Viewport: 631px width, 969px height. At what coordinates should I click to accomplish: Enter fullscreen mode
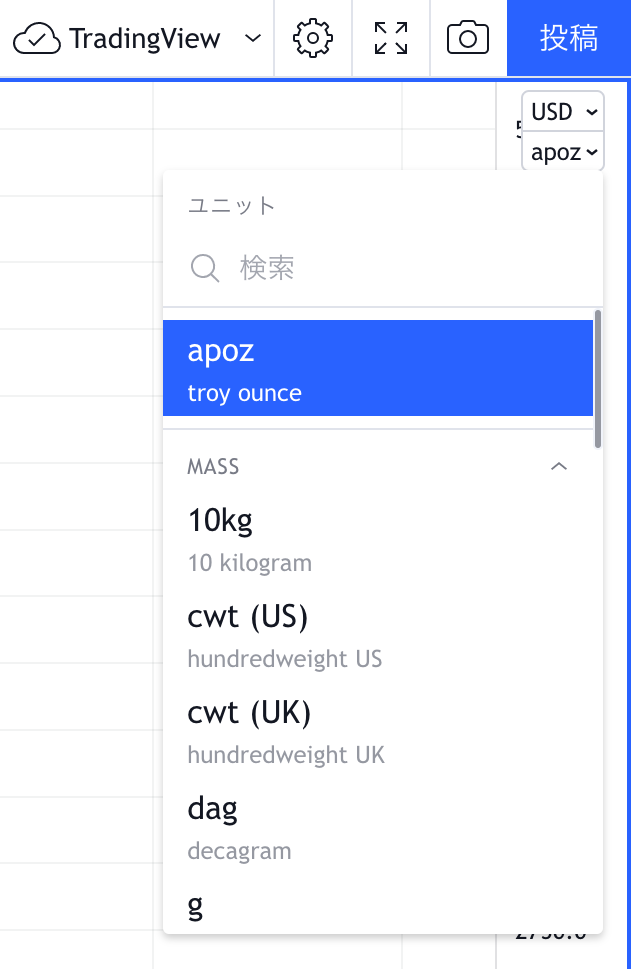pos(391,39)
